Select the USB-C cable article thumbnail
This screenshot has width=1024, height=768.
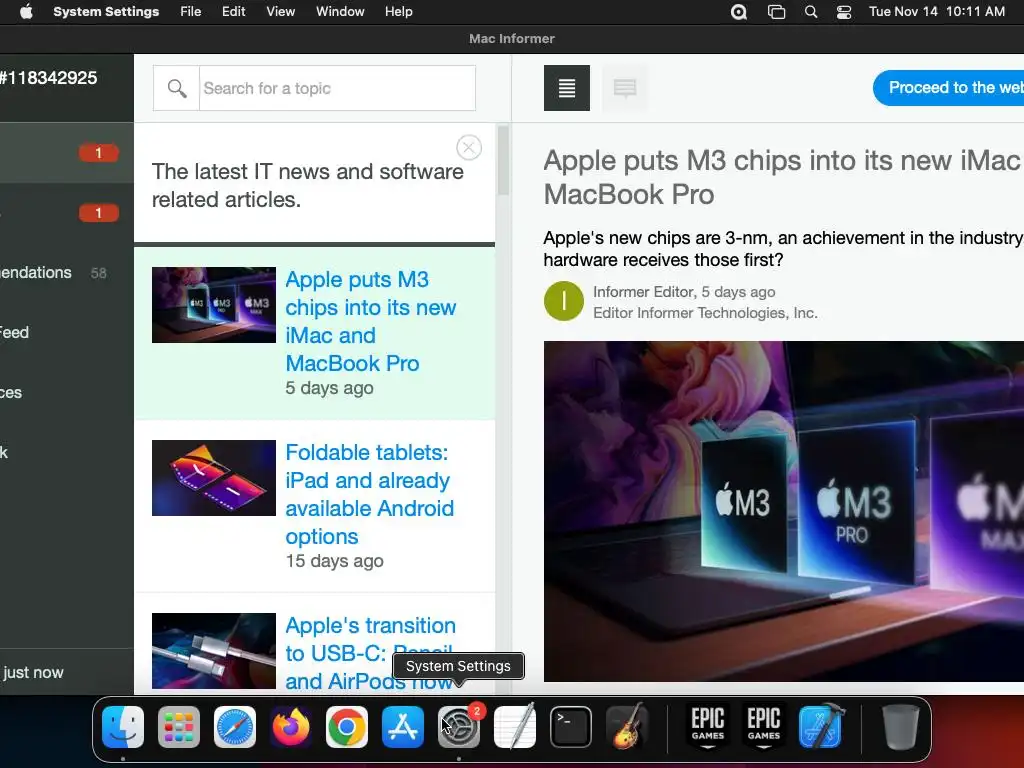214,650
